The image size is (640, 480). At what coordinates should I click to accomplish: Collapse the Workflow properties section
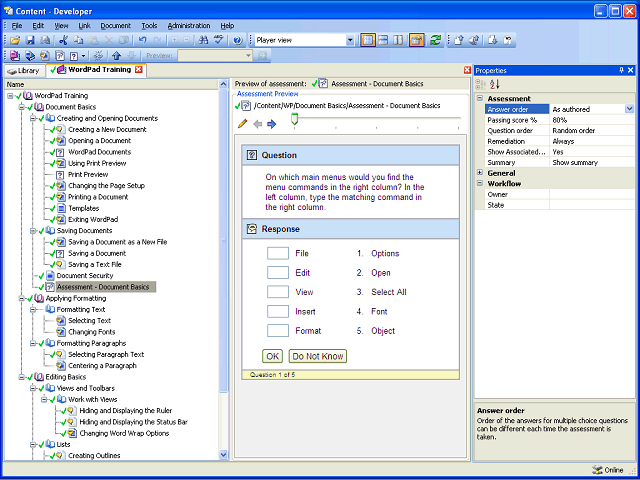coord(480,183)
